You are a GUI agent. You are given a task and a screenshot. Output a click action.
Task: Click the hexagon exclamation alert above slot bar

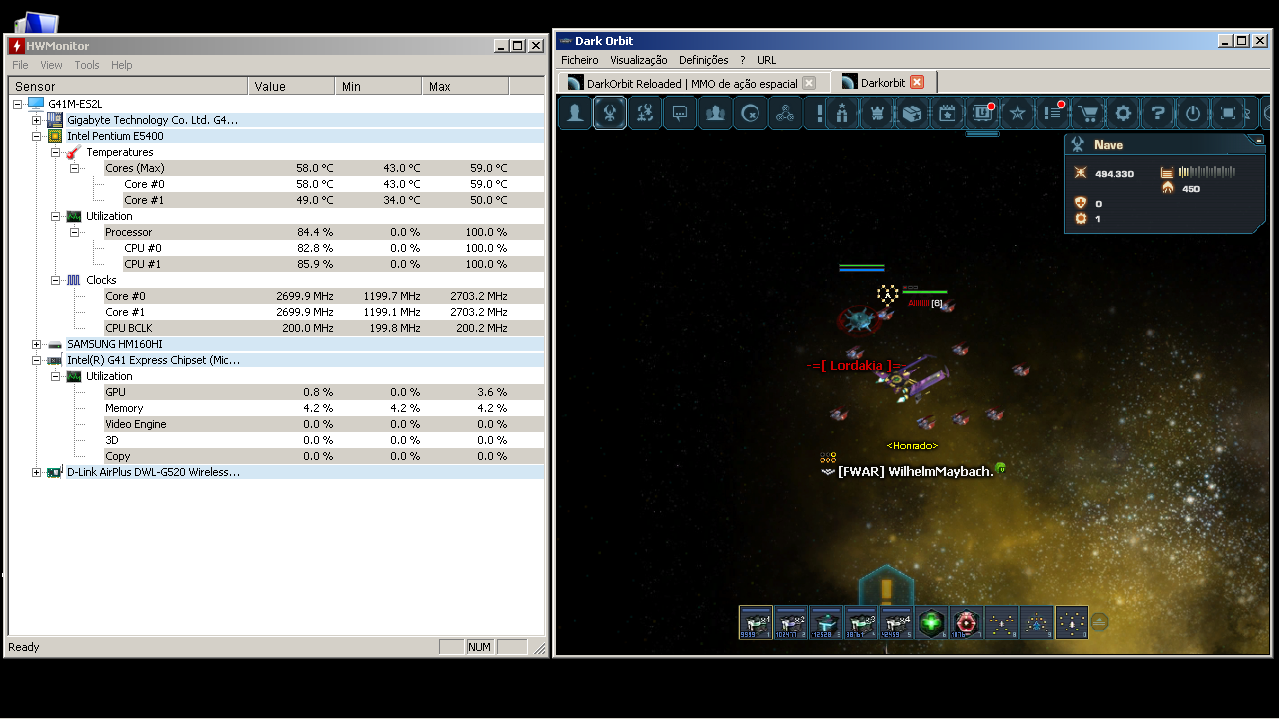886,586
